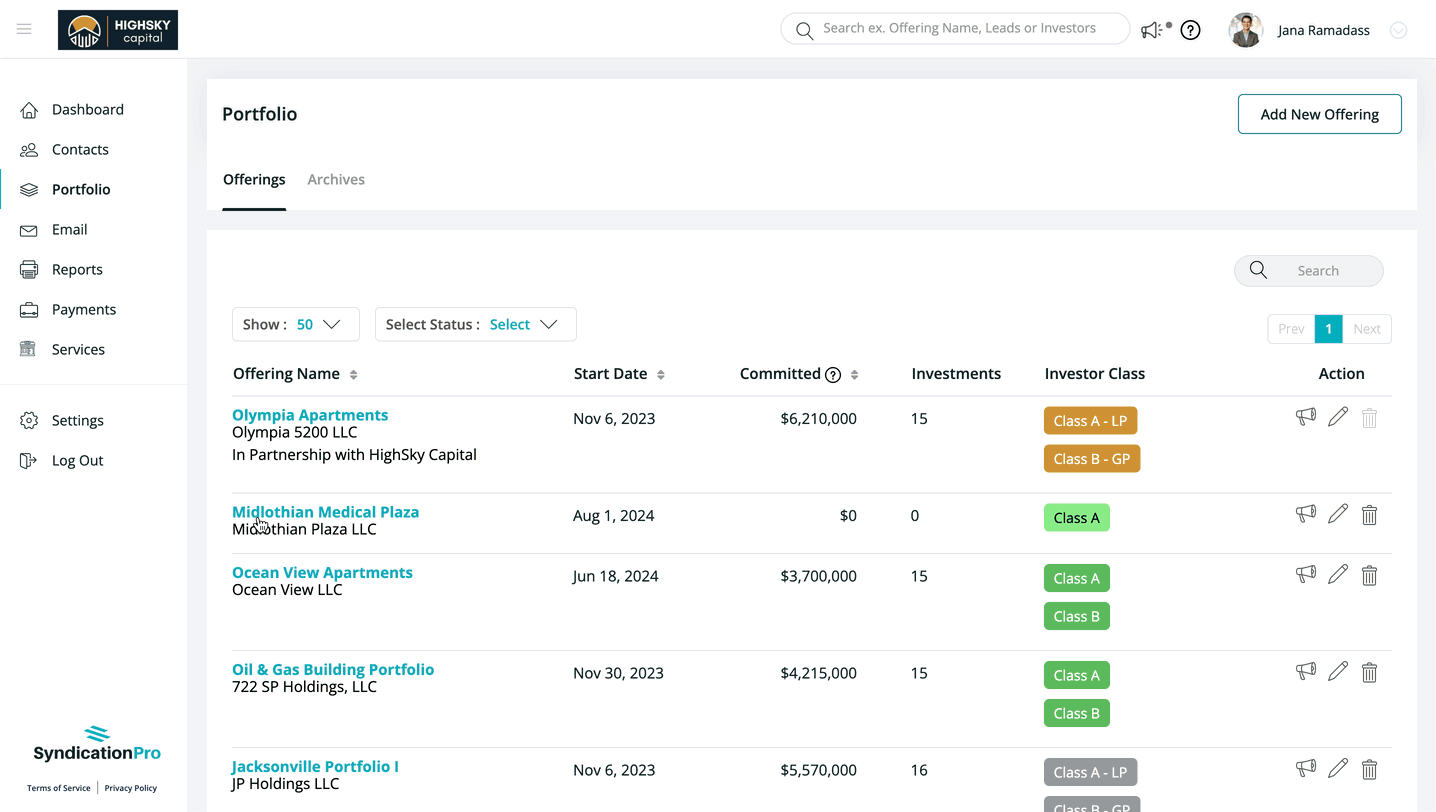Open the Ocean View Apartments offering link
This screenshot has height=812, width=1436.
point(322,572)
